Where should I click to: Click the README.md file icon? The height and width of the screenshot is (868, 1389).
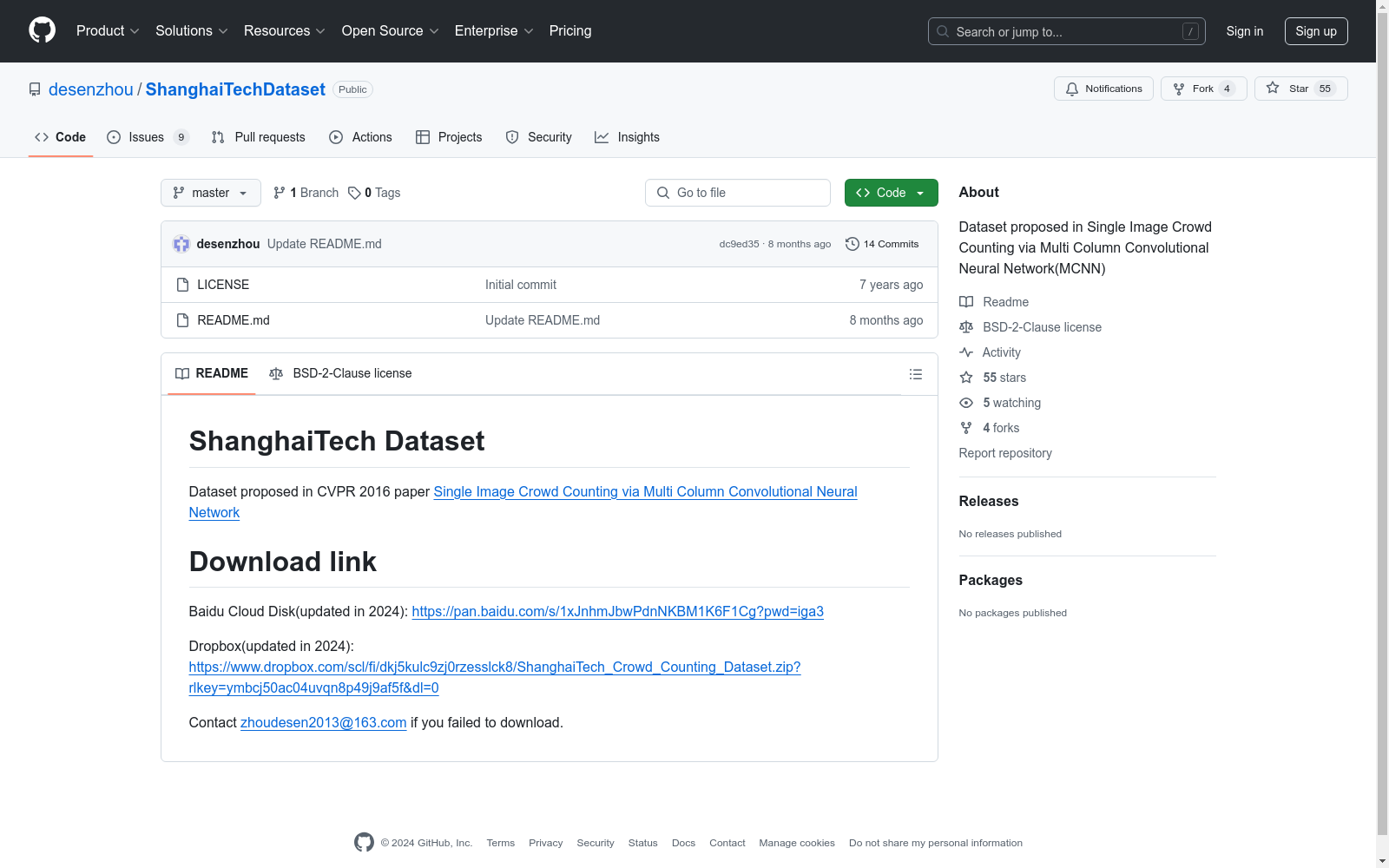tap(182, 320)
